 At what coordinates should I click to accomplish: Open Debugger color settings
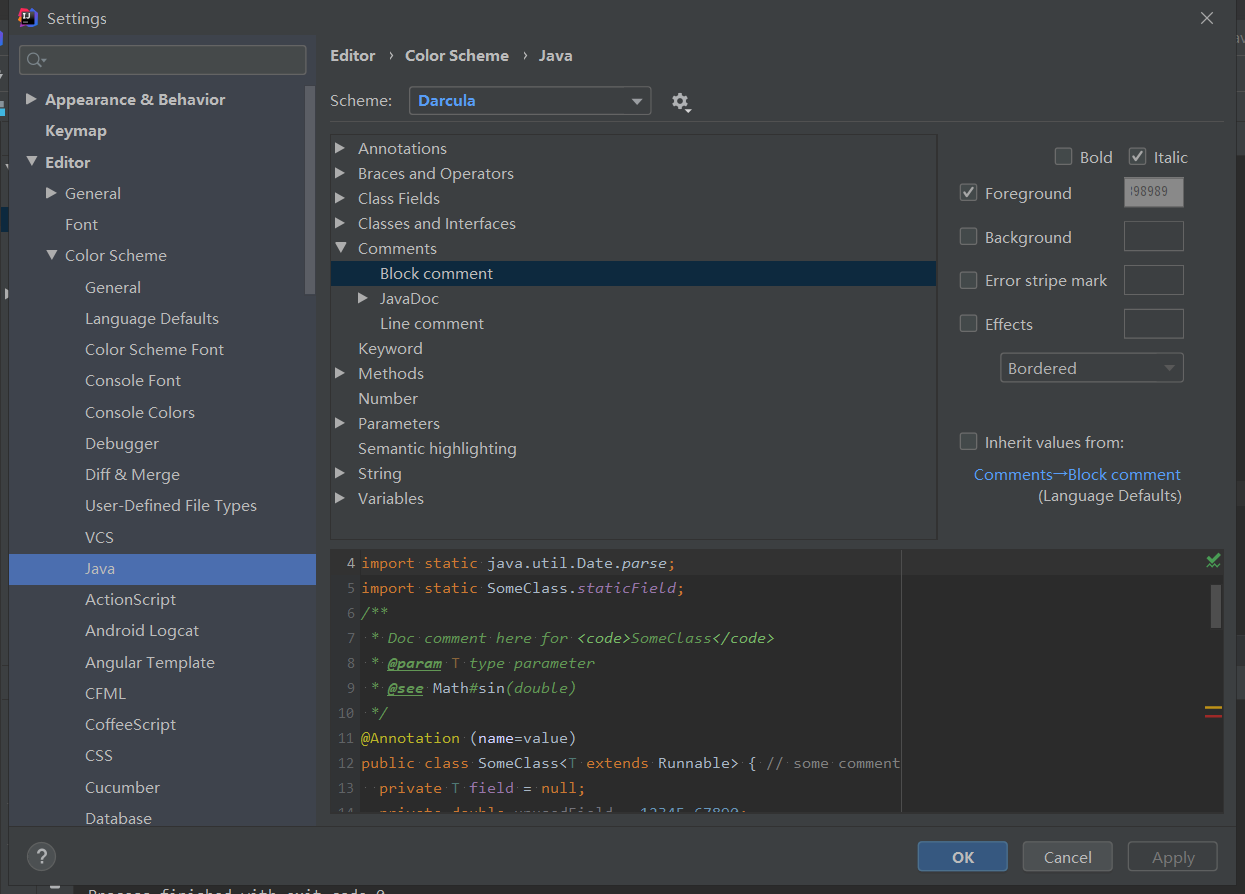click(122, 443)
